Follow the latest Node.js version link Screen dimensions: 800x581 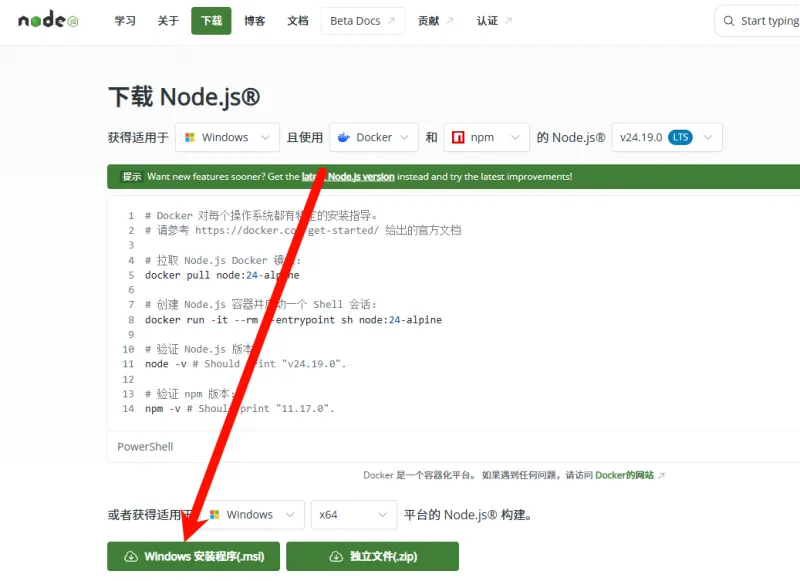point(348,176)
